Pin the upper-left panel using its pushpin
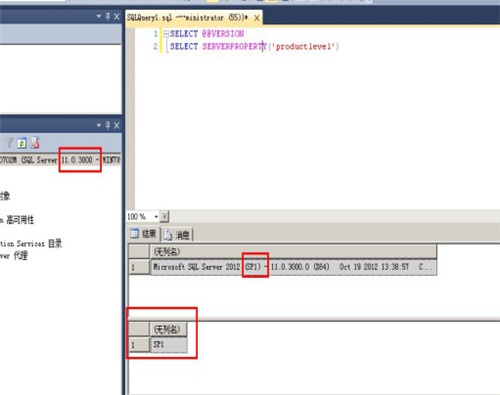The image size is (500, 395). [108, 16]
